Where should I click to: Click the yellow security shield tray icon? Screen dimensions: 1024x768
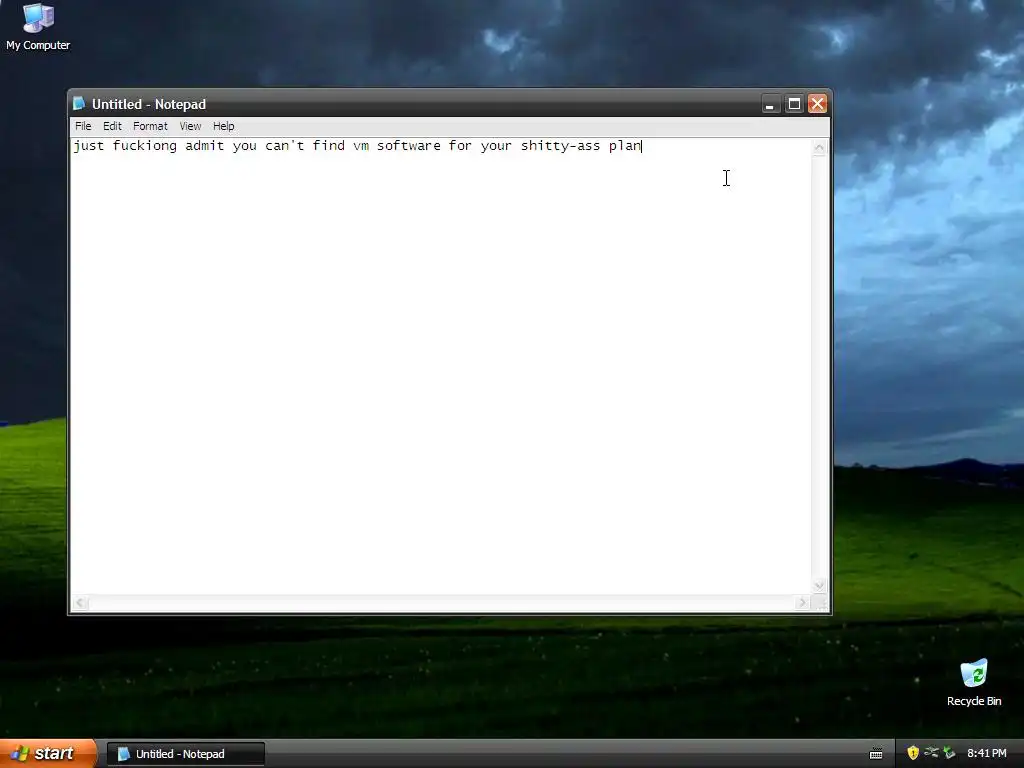click(913, 753)
